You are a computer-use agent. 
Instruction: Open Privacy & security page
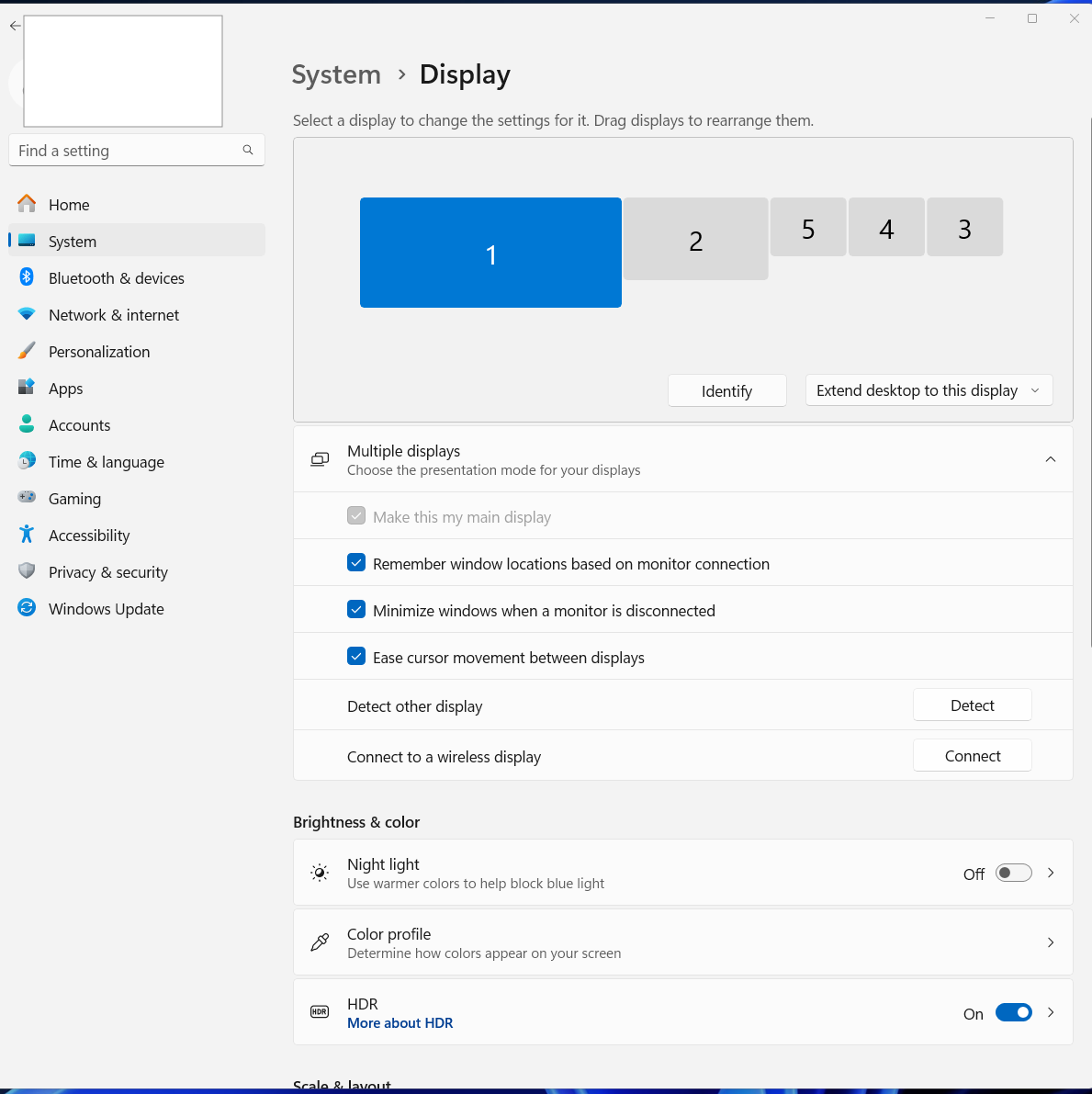tap(137, 572)
